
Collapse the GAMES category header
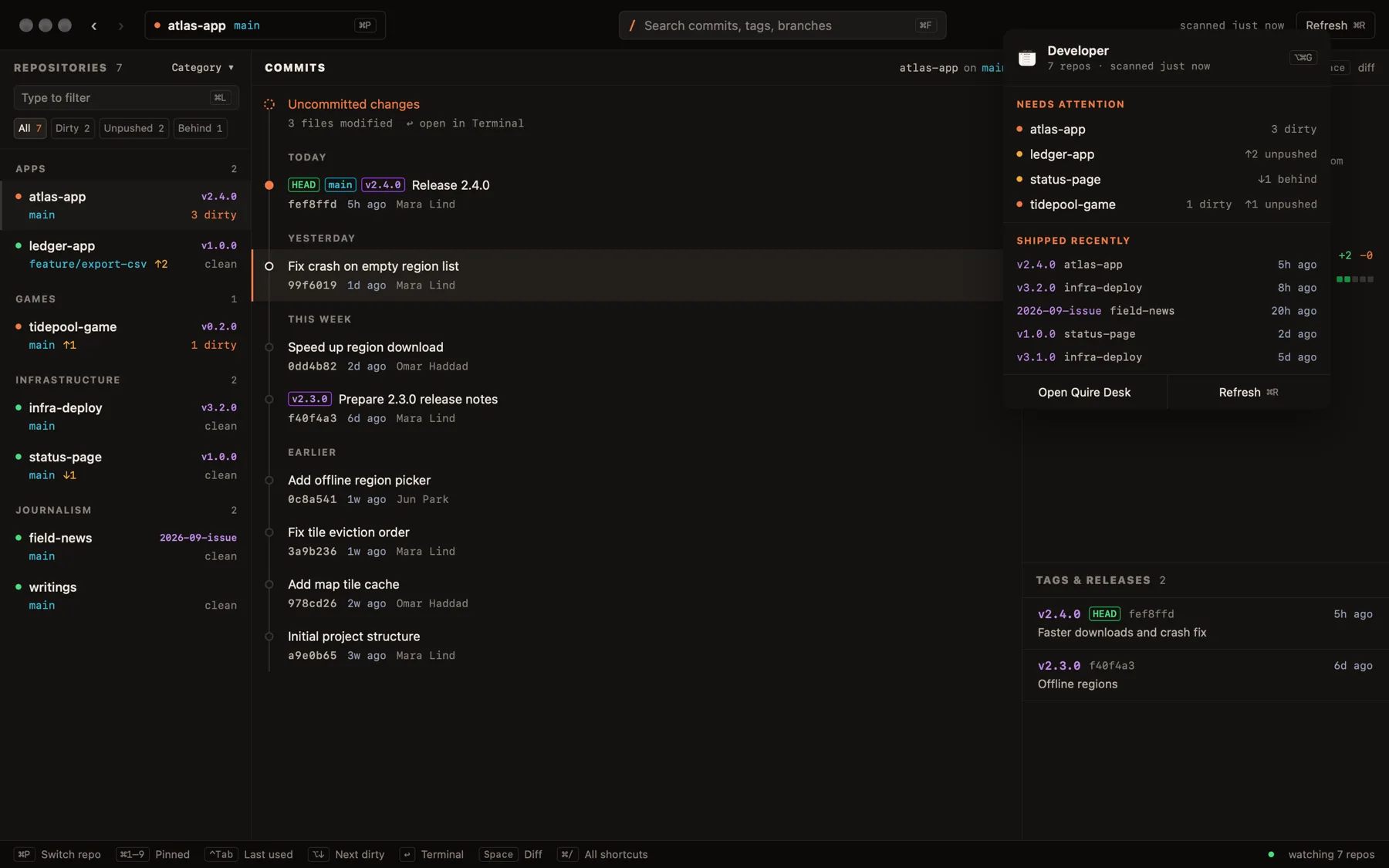coord(126,299)
